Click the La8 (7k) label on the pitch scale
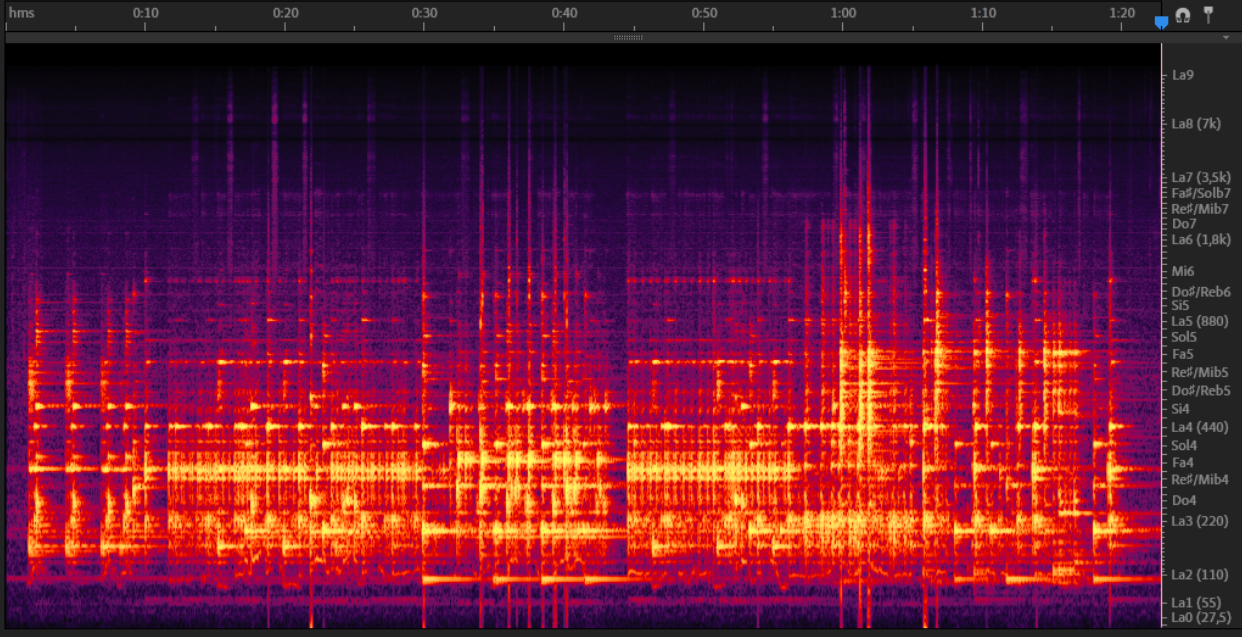This screenshot has height=637, width=1242. (1196, 124)
